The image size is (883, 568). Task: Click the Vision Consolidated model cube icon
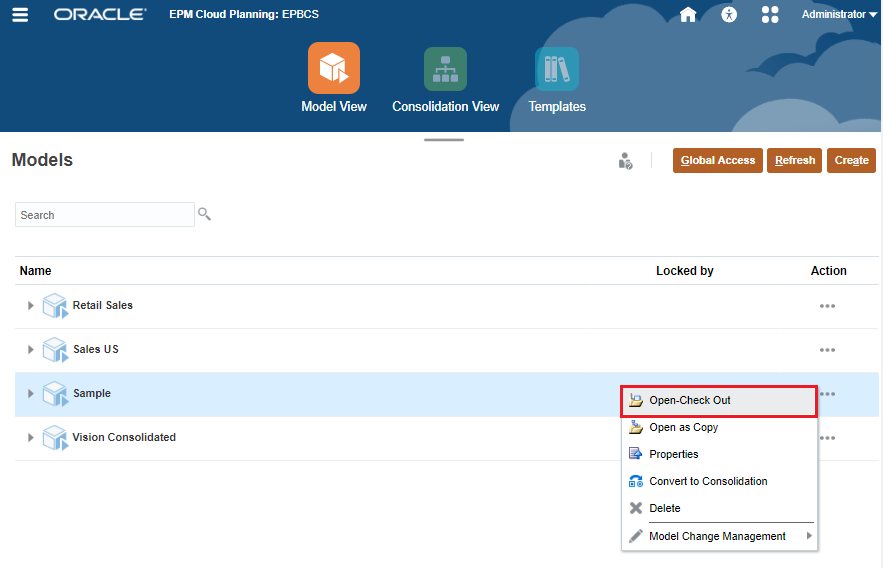(x=55, y=437)
